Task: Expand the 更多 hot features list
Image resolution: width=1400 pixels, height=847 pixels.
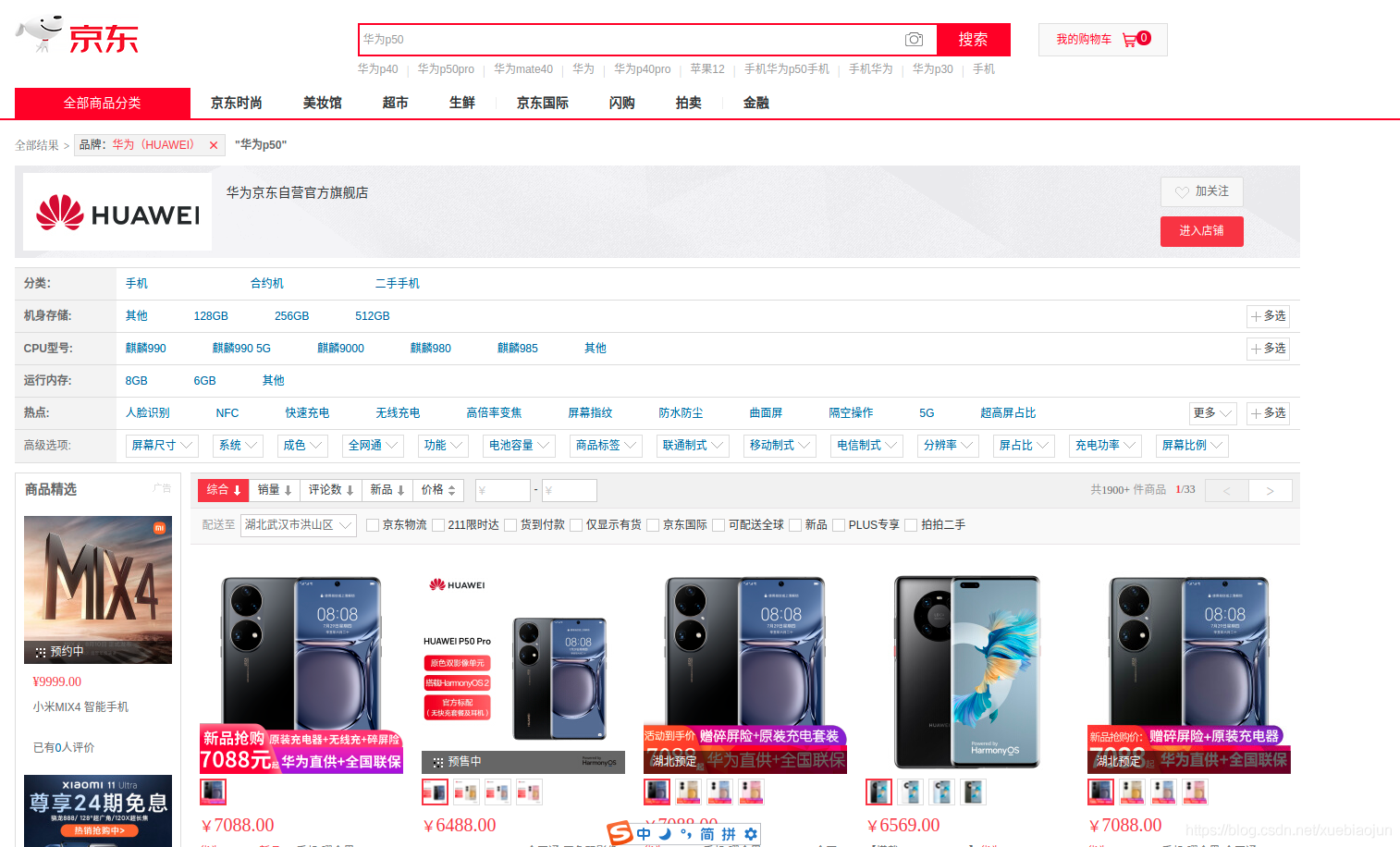Action: point(1212,413)
